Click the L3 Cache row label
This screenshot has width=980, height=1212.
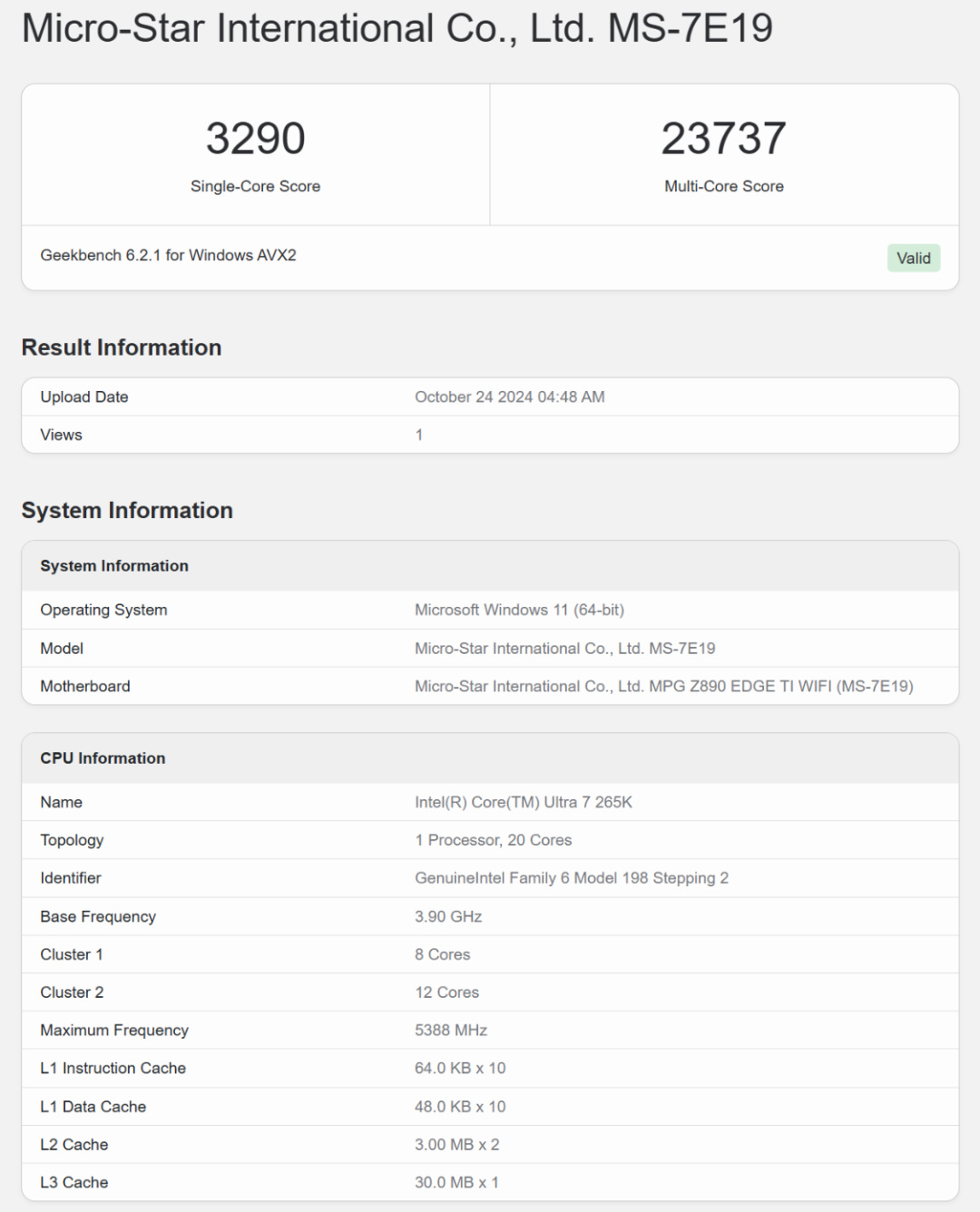coord(73,1183)
